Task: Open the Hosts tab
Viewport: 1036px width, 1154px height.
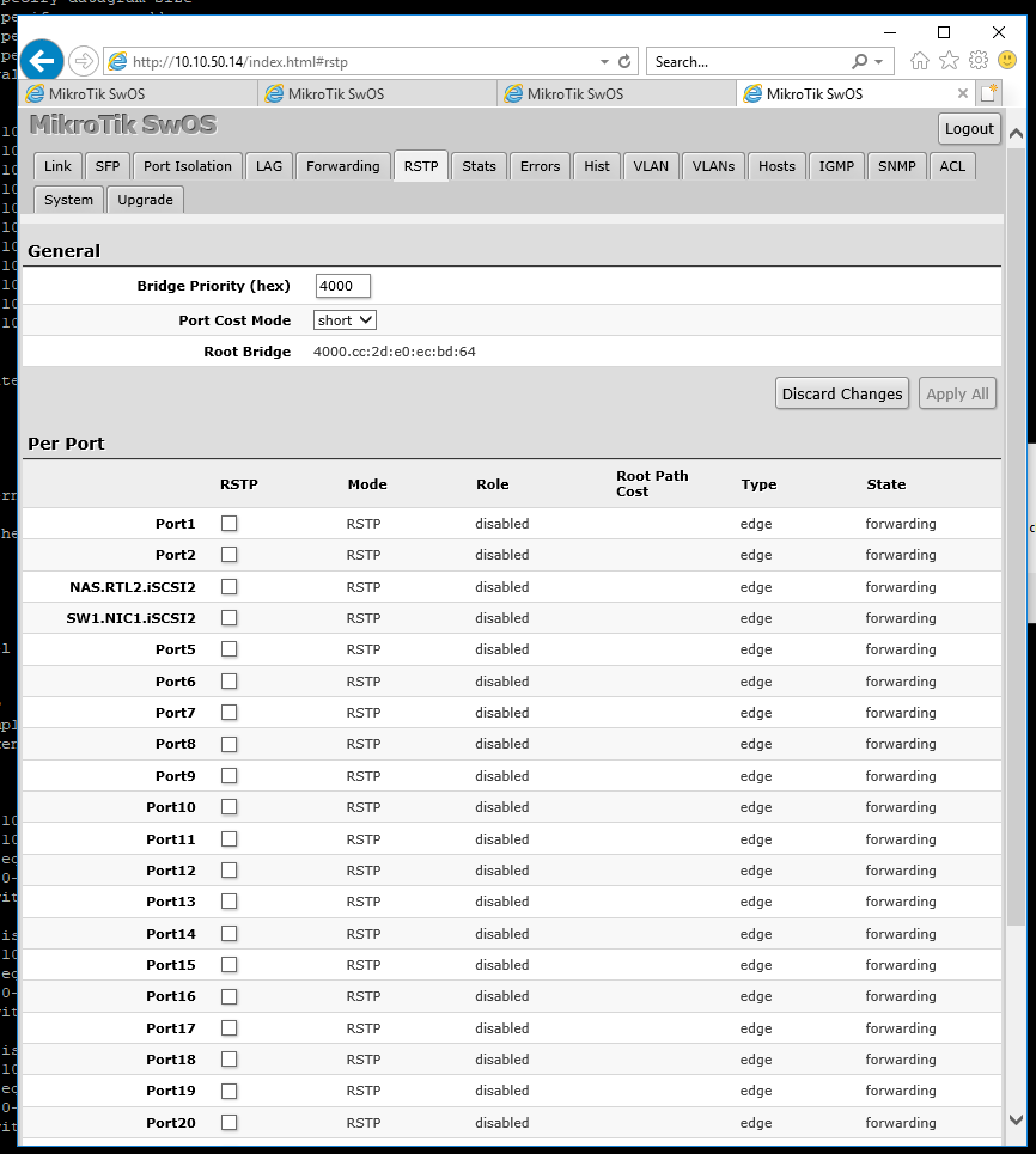Action: [777, 166]
